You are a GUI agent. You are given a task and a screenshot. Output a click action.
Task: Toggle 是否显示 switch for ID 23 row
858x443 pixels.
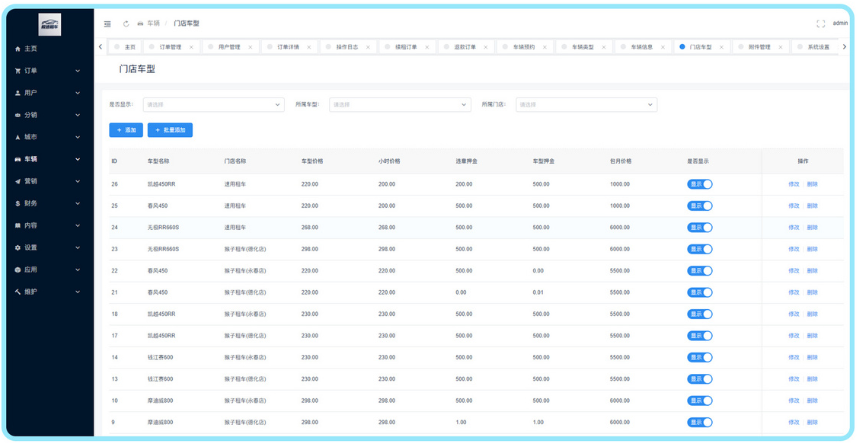click(700, 249)
